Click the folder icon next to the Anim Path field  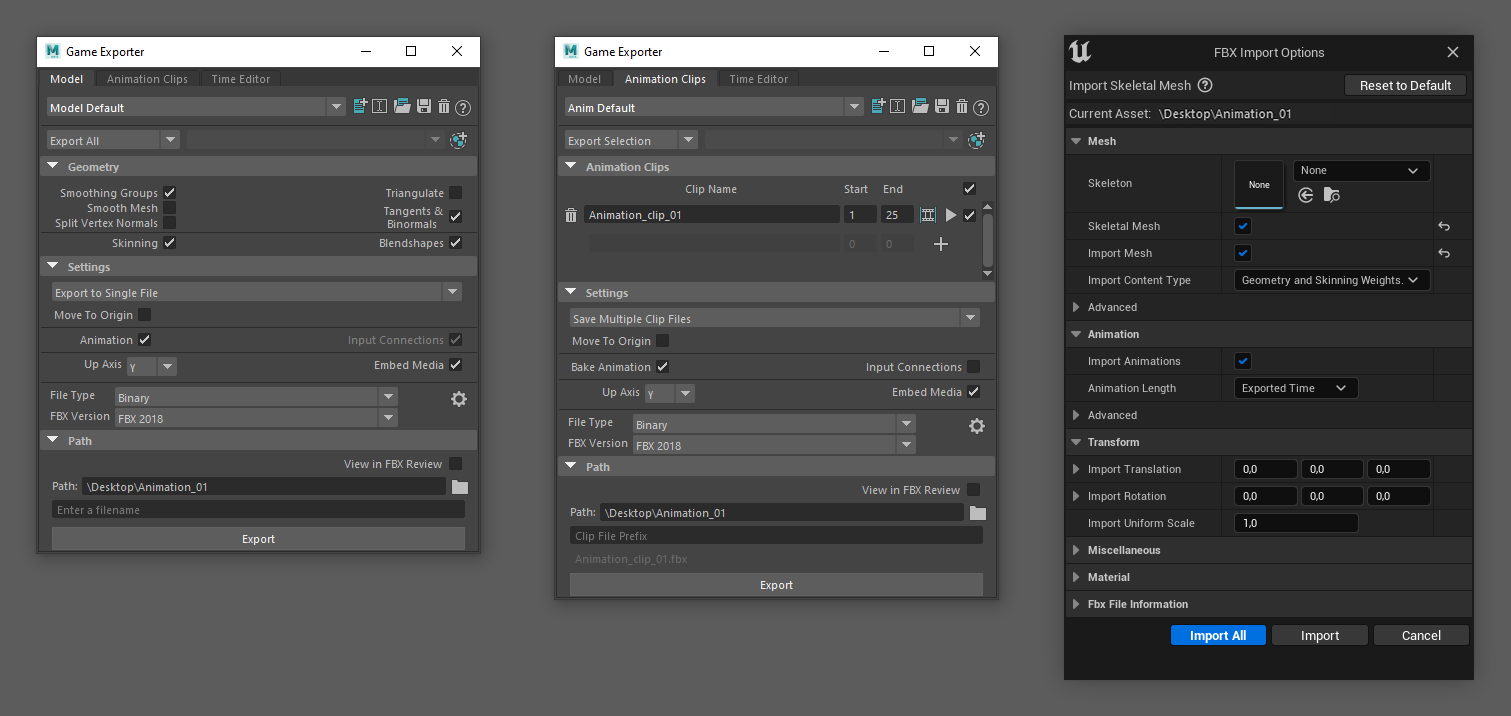click(977, 513)
